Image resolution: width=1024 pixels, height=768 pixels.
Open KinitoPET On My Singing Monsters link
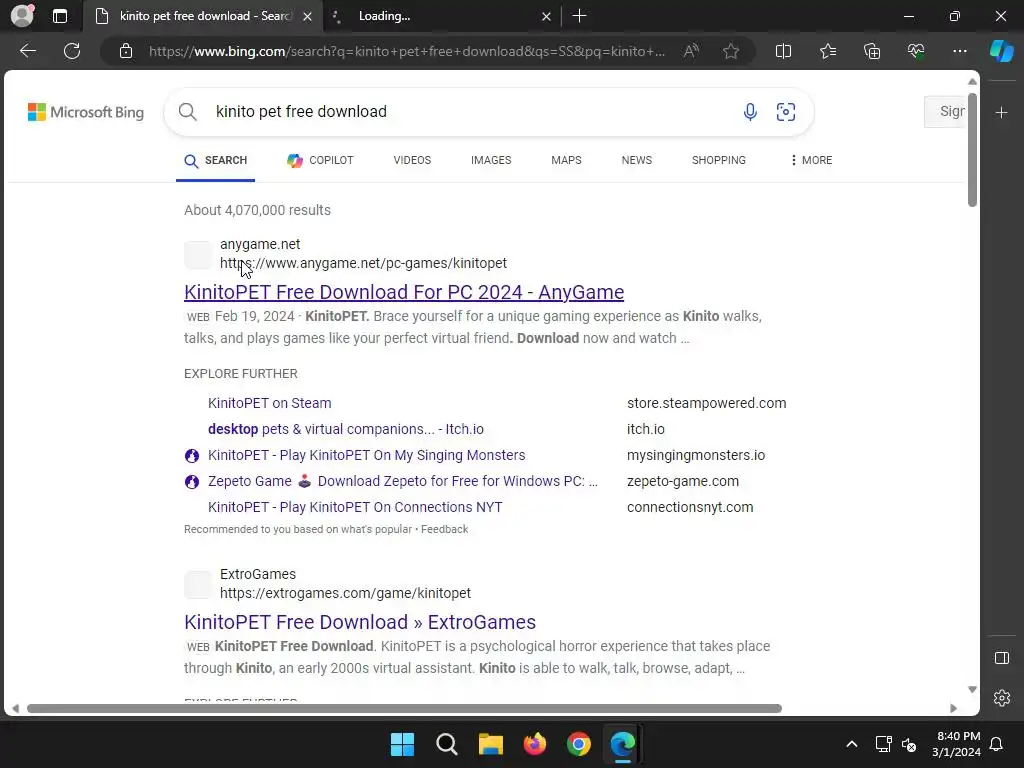[x=366, y=455]
